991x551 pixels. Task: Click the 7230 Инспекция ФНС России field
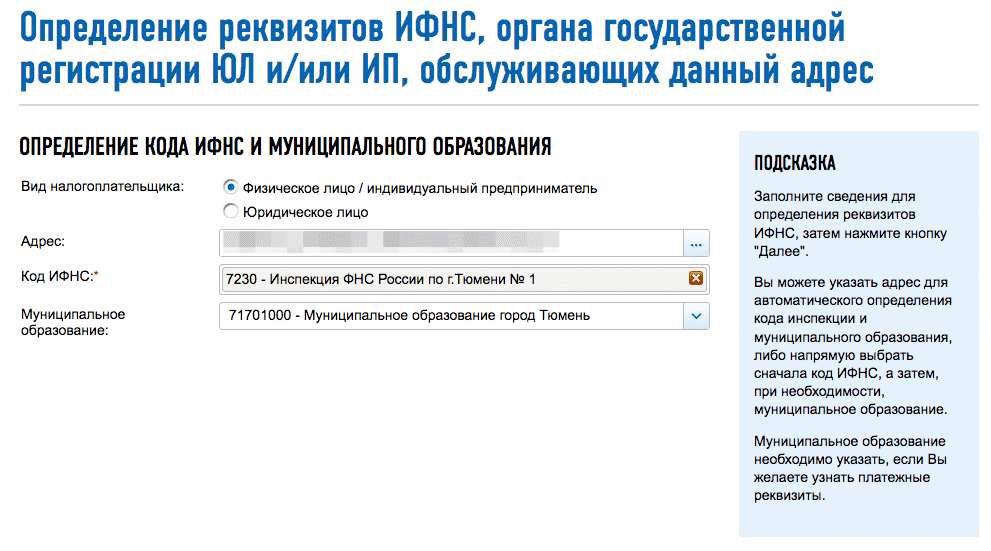(450, 279)
